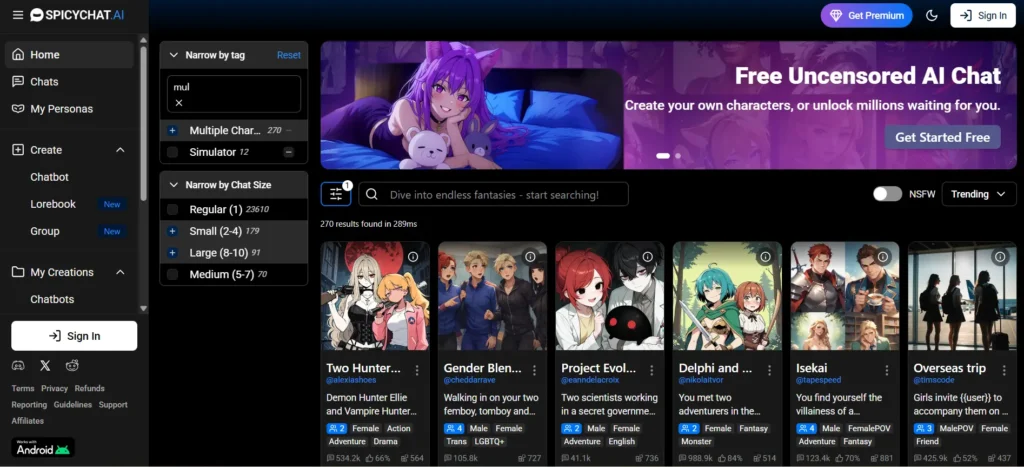Image resolution: width=1024 pixels, height=467 pixels.
Task: Toggle the Large (8-10) chat size
Action: point(172,253)
